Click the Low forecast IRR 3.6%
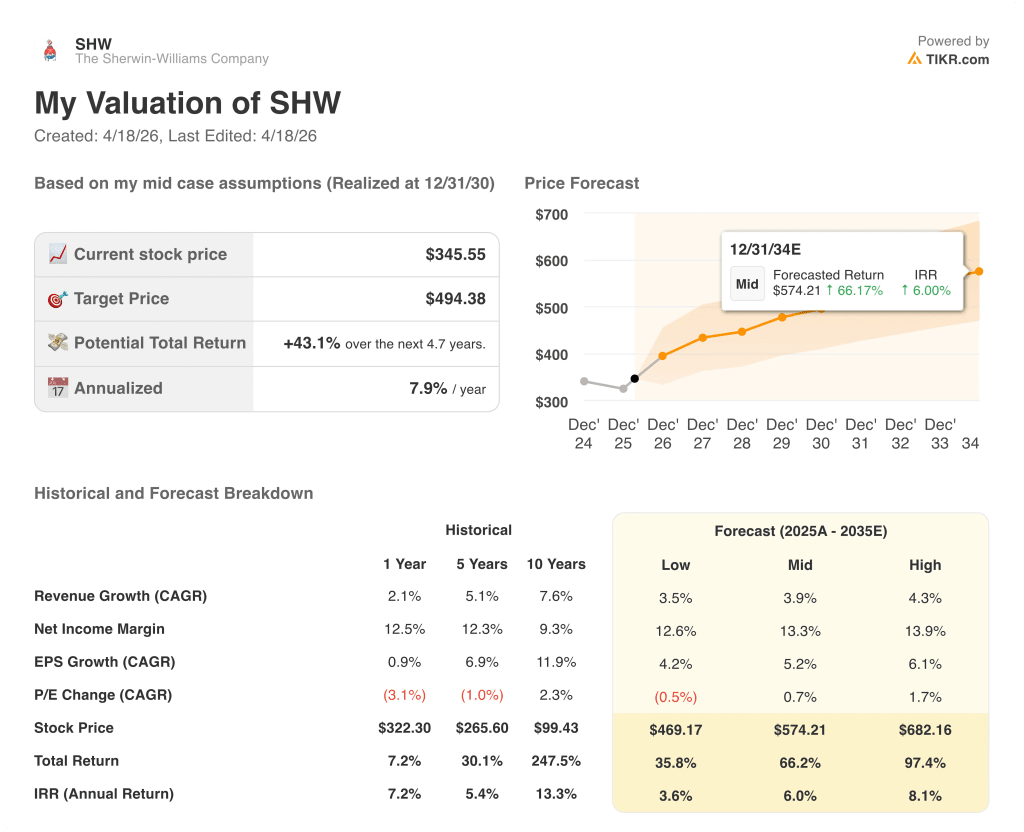This screenshot has height=832, width=1024. coord(675,795)
